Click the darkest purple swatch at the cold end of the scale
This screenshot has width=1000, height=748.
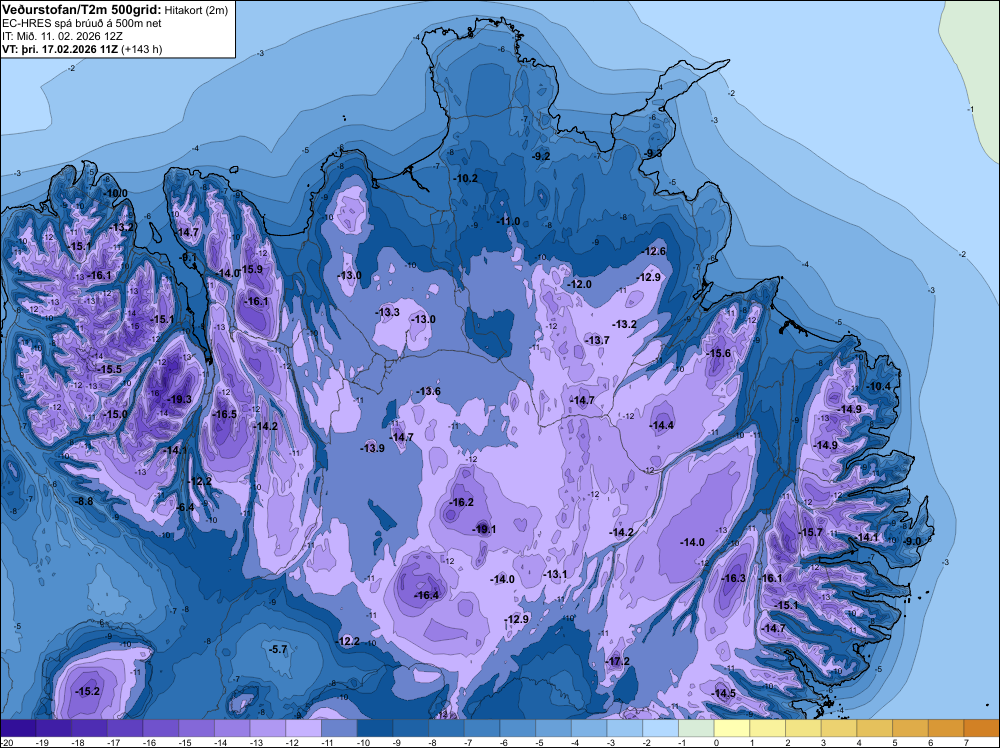(x=18, y=728)
